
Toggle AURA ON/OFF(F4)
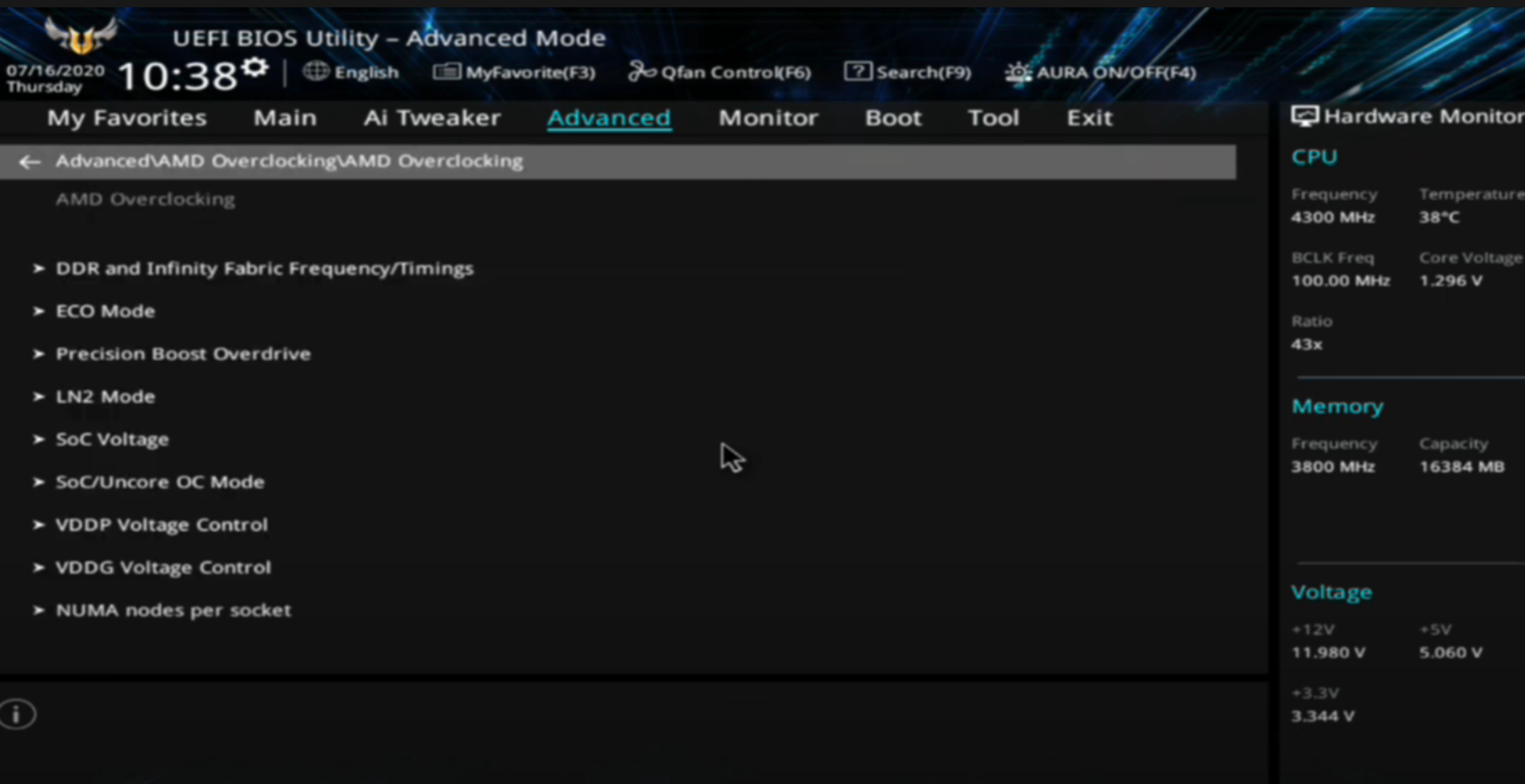(1101, 72)
